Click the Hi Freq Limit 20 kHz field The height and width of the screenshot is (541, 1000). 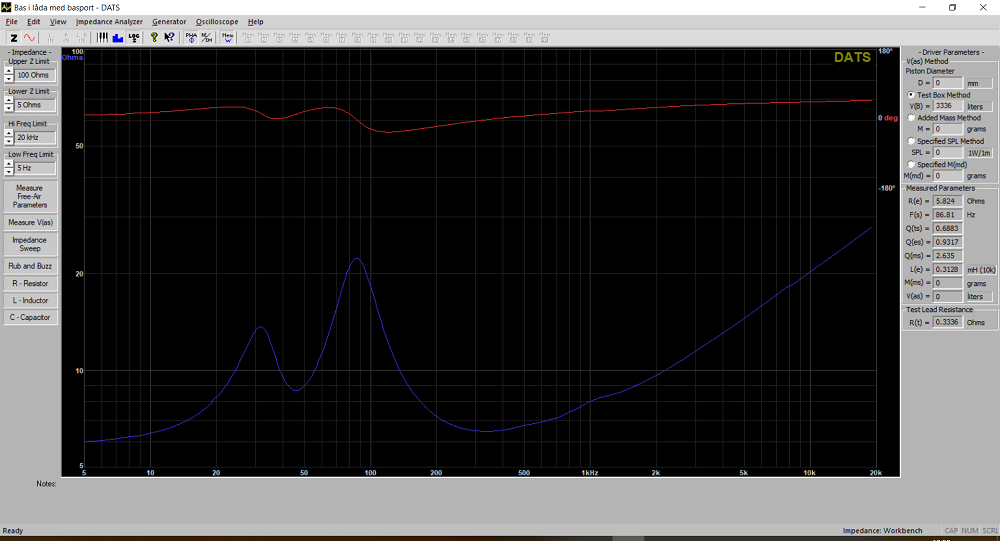[x=35, y=137]
